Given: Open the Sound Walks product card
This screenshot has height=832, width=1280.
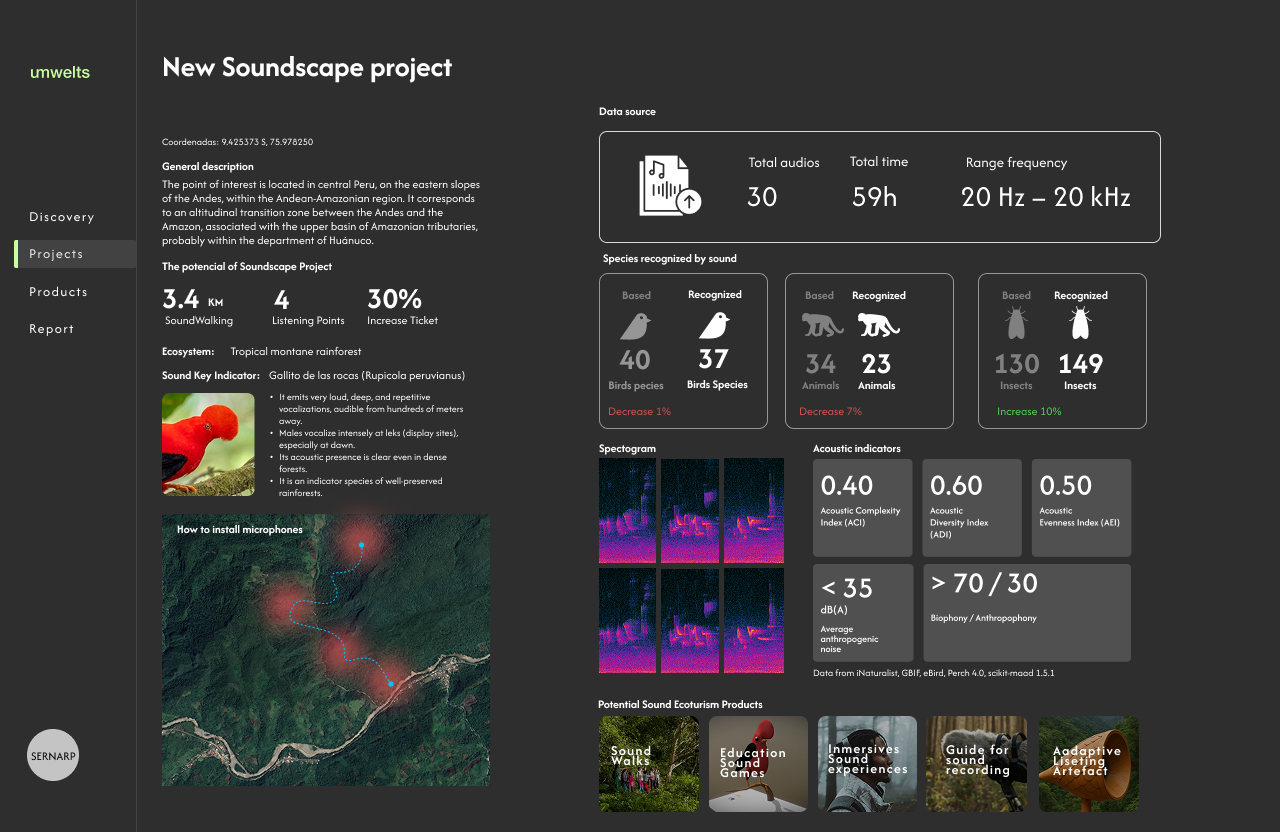Looking at the screenshot, I should coord(649,763).
